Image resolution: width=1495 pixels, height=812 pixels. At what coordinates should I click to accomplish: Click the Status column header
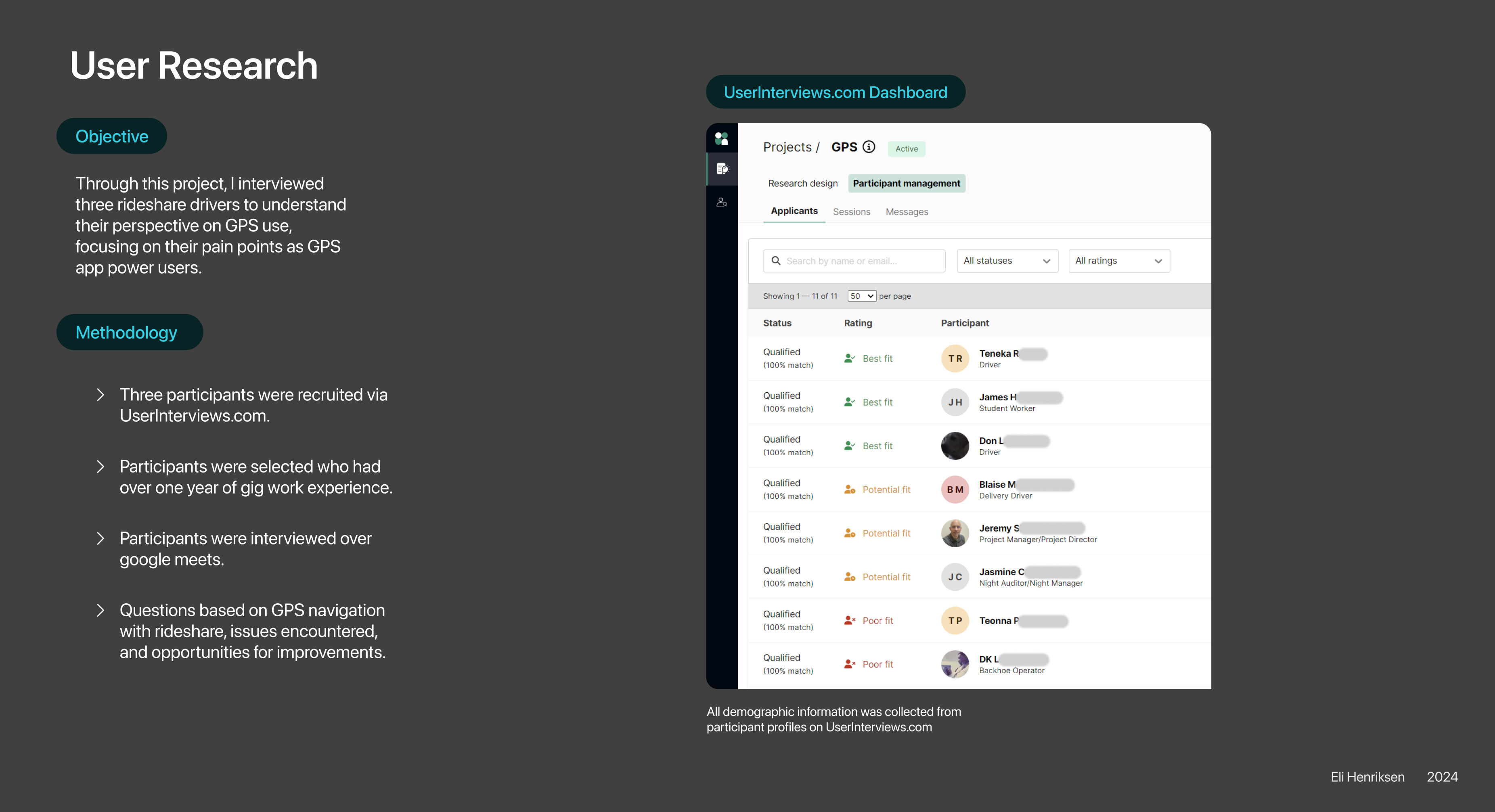(x=777, y=323)
